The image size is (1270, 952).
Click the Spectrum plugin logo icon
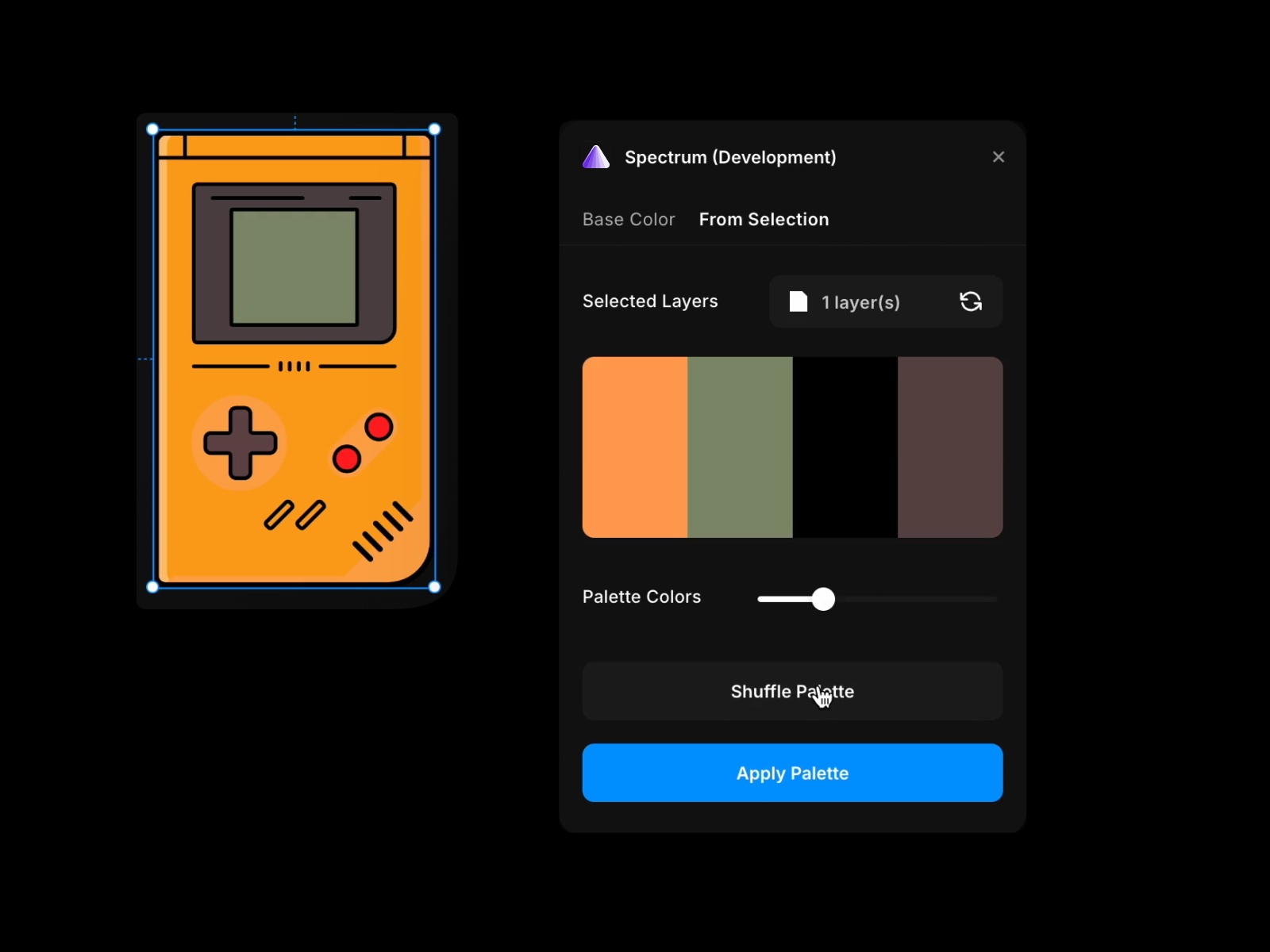[x=595, y=157]
